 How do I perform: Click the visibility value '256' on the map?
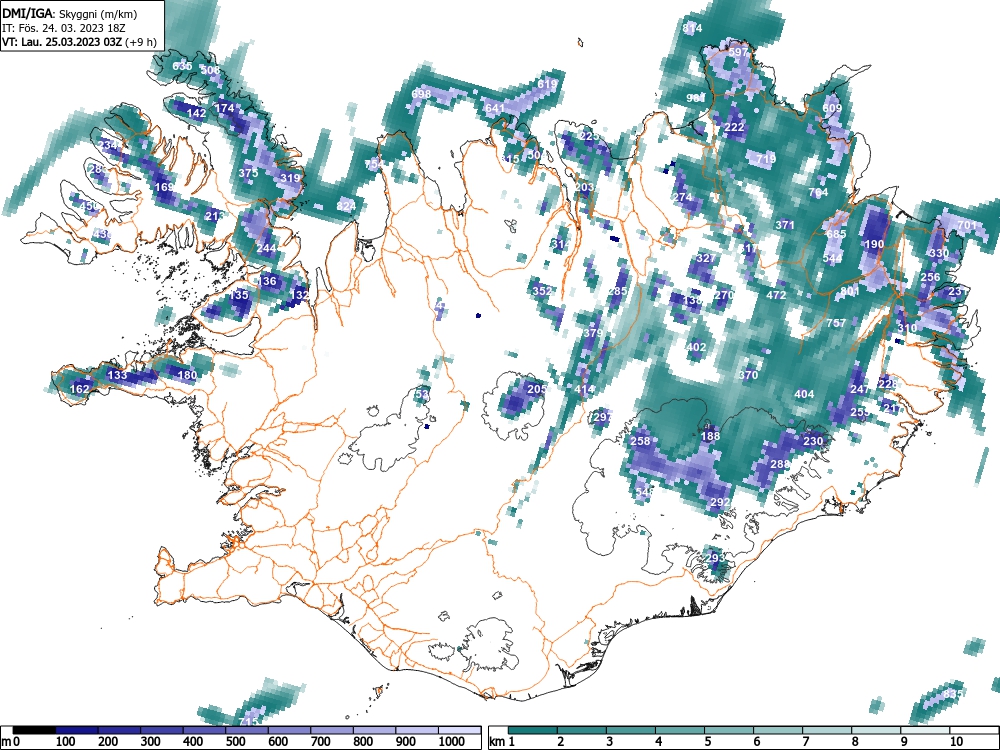(930, 277)
